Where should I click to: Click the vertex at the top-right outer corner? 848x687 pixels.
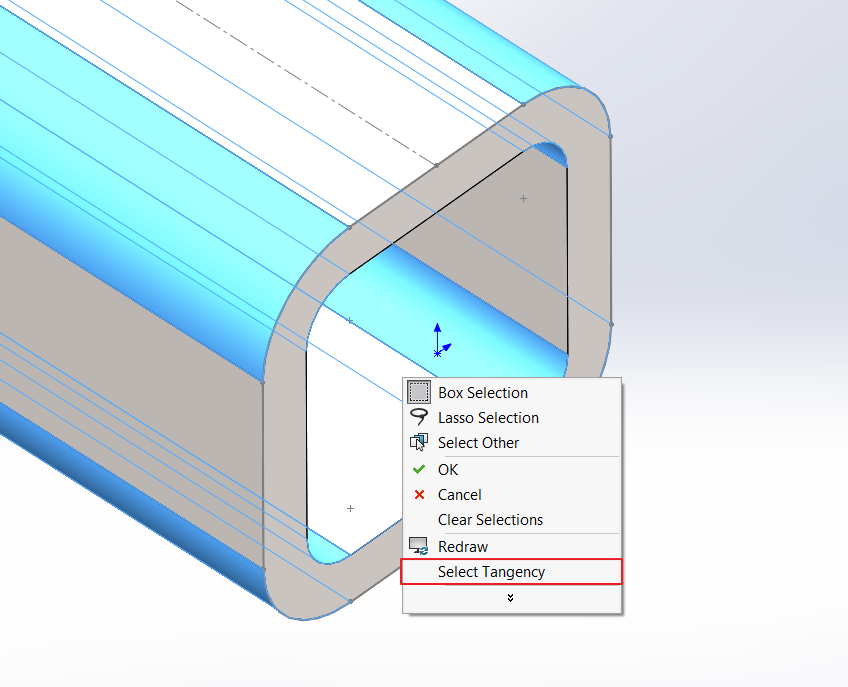click(x=610, y=136)
